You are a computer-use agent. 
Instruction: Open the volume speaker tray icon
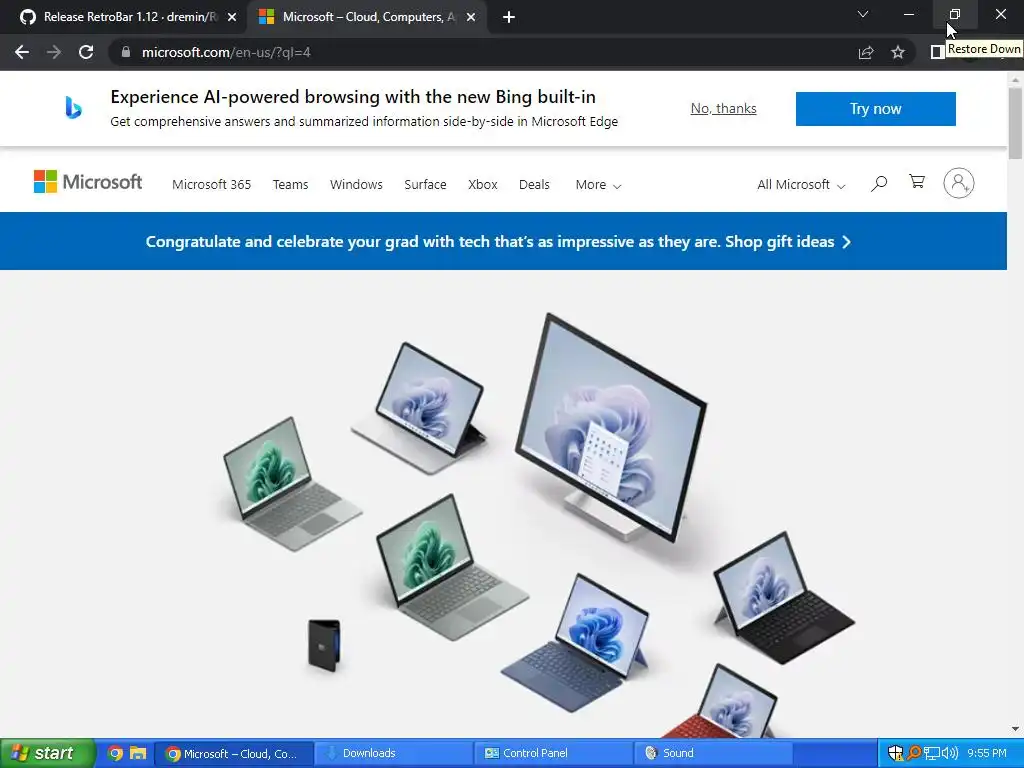point(950,754)
